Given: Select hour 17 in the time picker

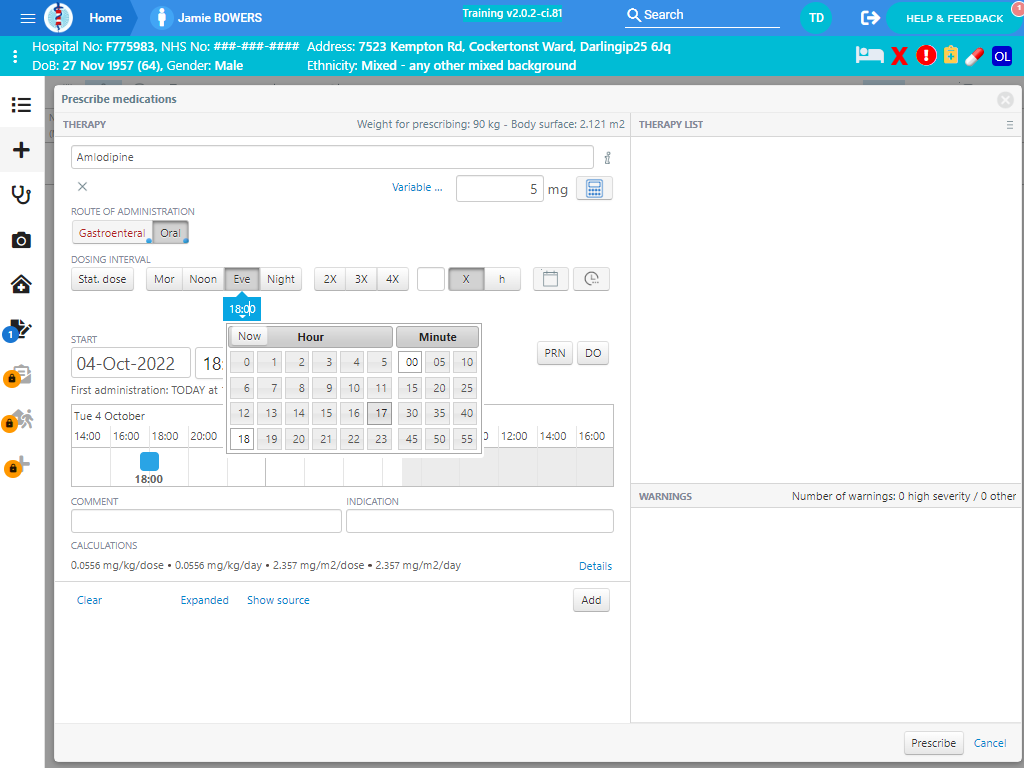Looking at the screenshot, I should pyautogui.click(x=379, y=413).
